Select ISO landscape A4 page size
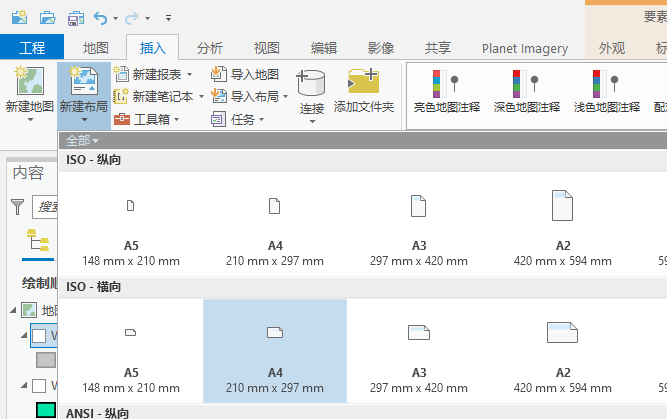 pyautogui.click(x=275, y=351)
